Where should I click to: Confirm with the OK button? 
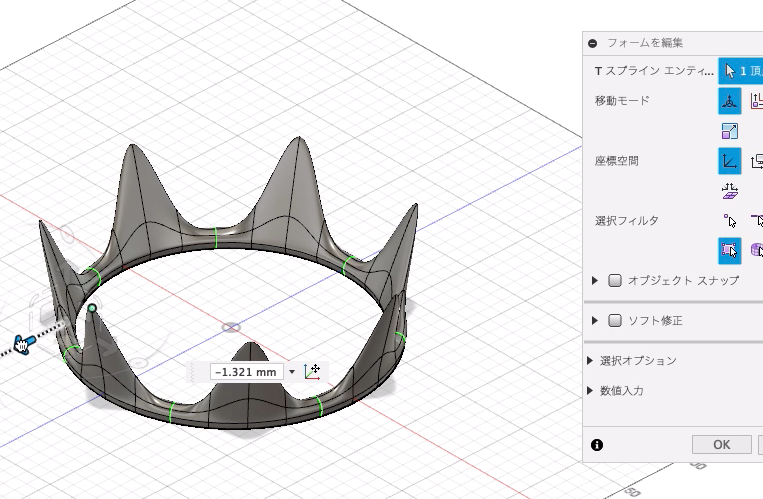pyautogui.click(x=722, y=444)
